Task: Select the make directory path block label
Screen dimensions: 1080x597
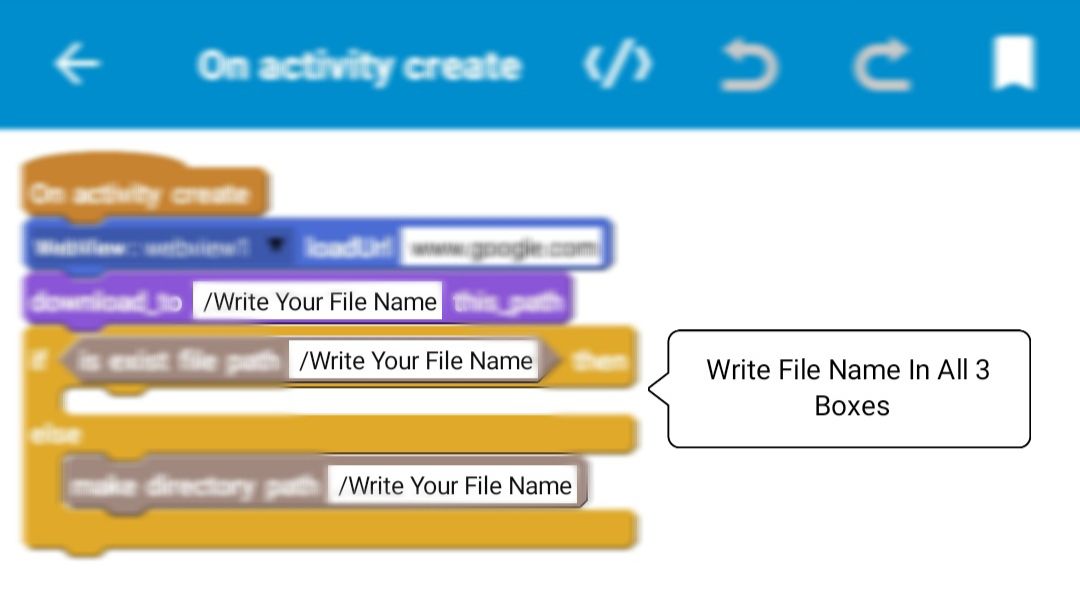Action: pyautogui.click(x=195, y=485)
